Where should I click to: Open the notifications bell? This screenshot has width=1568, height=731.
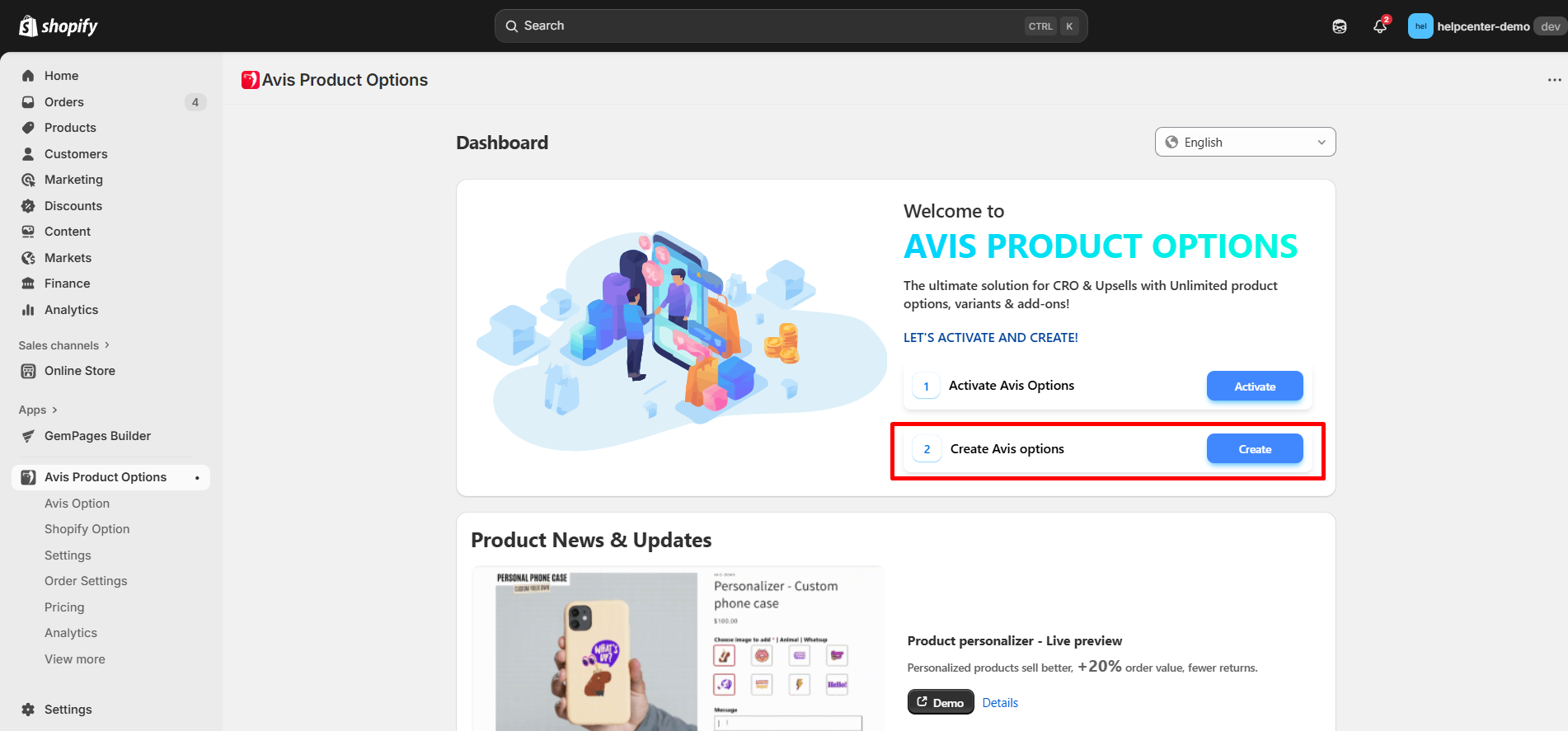[1380, 26]
